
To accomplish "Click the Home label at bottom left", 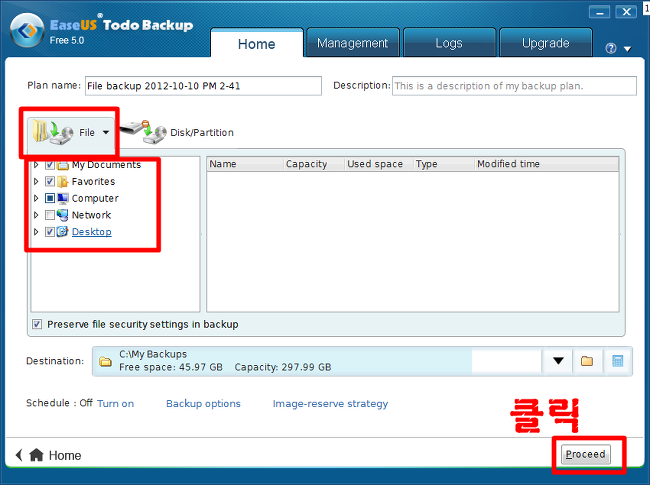I will click(x=65, y=455).
